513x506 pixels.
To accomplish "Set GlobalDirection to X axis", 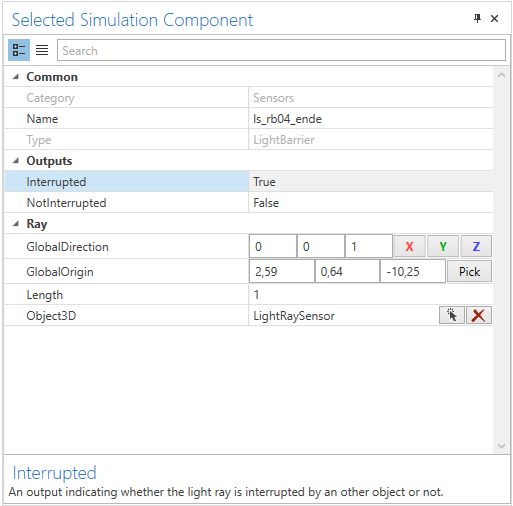I will pyautogui.click(x=409, y=246).
